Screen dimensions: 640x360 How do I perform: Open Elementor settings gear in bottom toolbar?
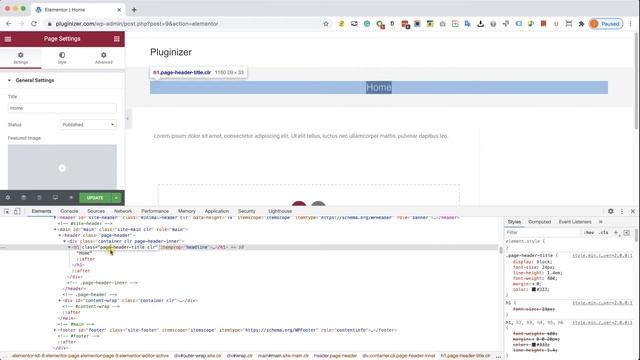click(x=8, y=198)
